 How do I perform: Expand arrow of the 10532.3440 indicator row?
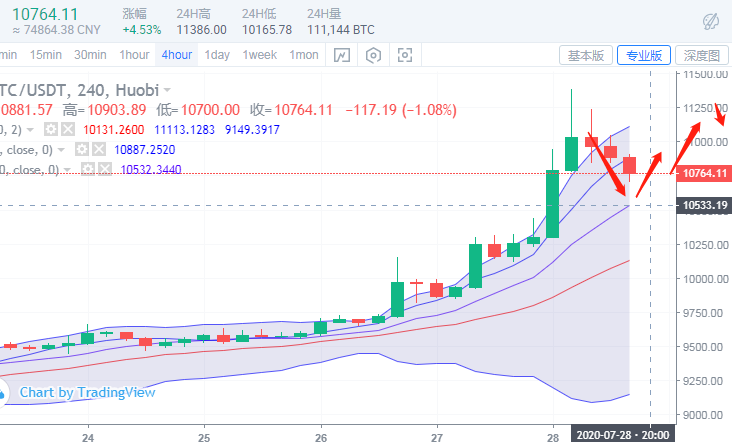pyautogui.click(x=68, y=169)
